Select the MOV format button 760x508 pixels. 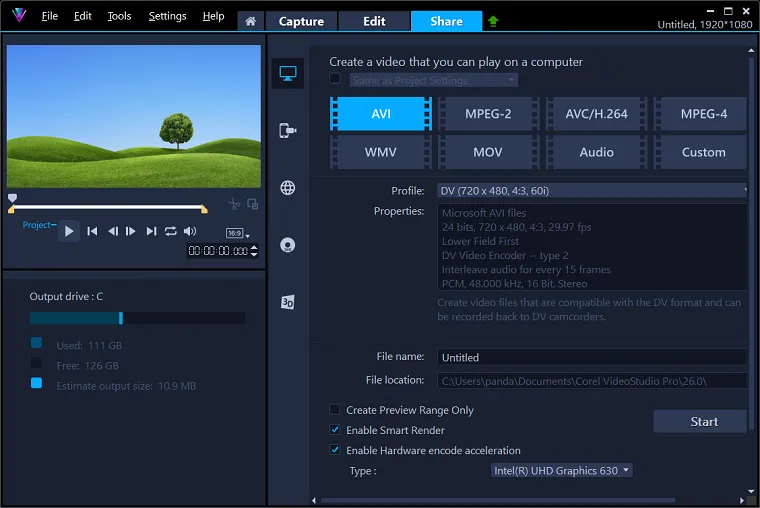(488, 152)
